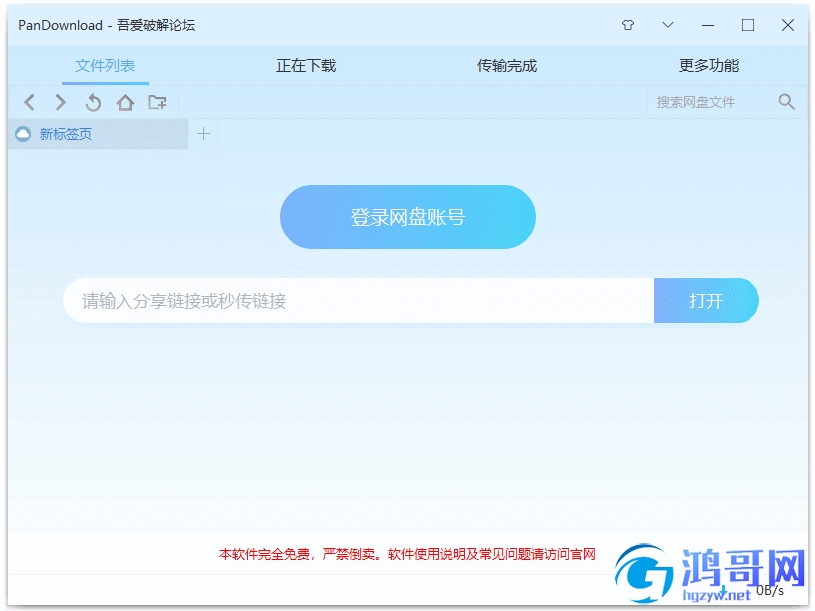The height and width of the screenshot is (611, 815).
Task: Click the 0B/s speed indicator
Action: [x=770, y=590]
